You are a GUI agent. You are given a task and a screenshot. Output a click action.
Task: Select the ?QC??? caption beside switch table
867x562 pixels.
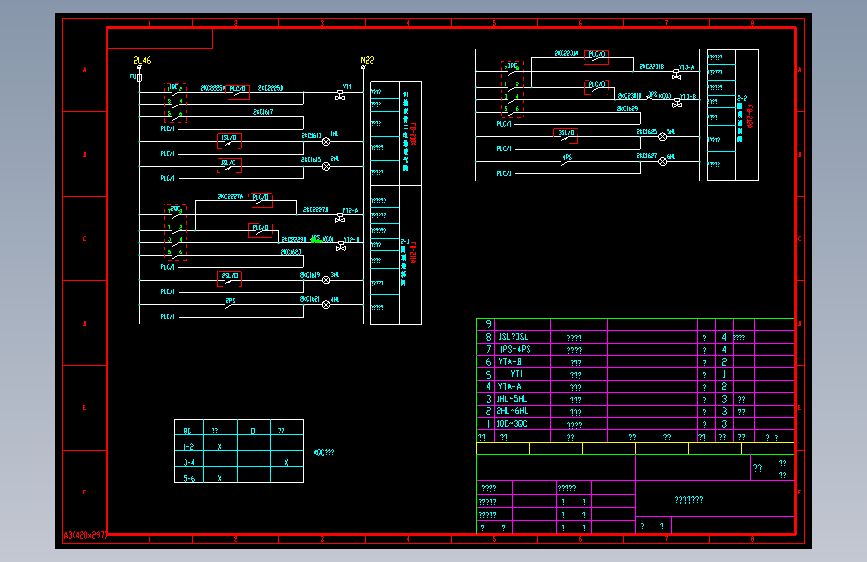(x=324, y=452)
